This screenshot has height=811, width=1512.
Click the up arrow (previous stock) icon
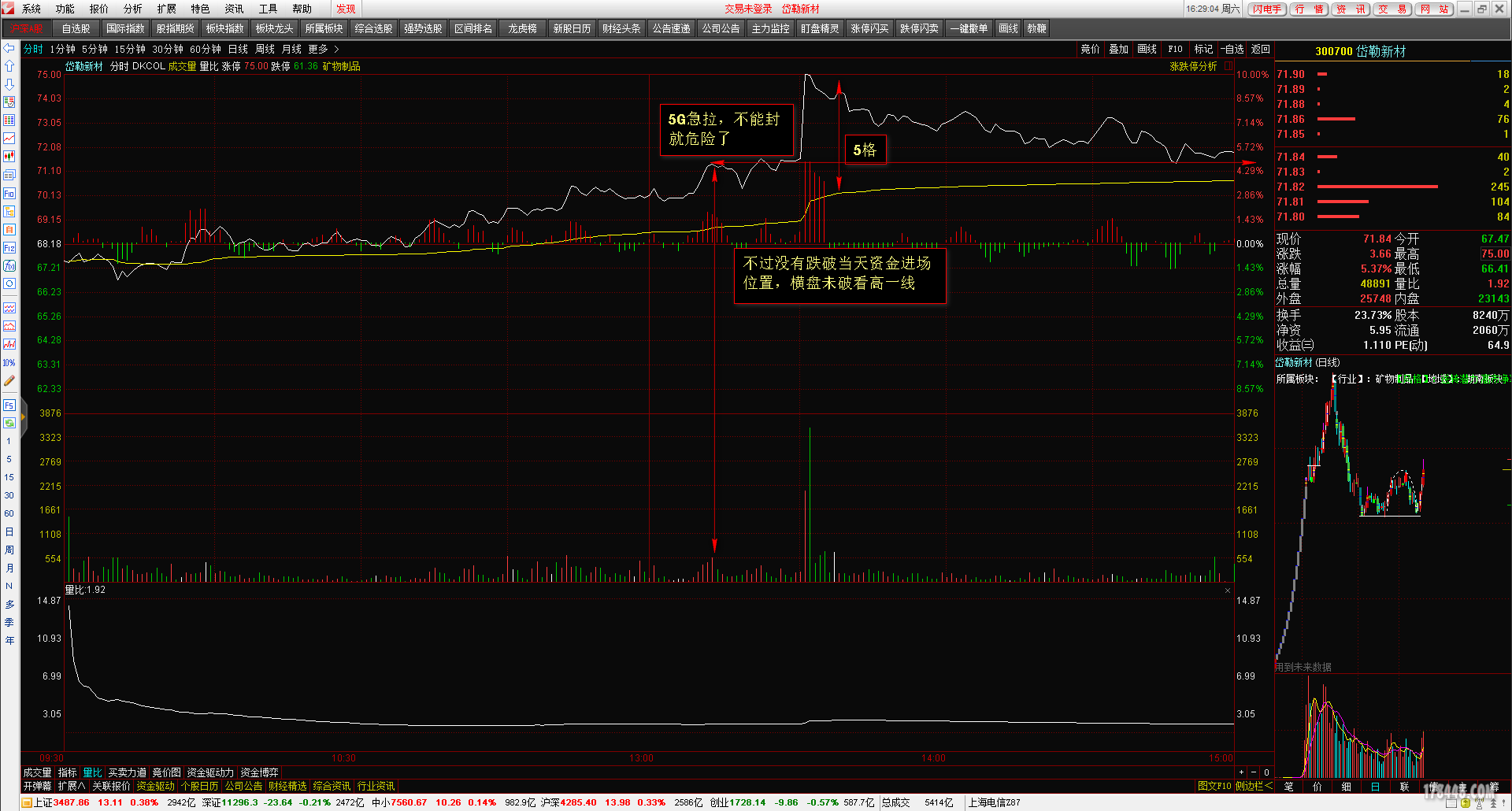pyautogui.click(x=9, y=66)
